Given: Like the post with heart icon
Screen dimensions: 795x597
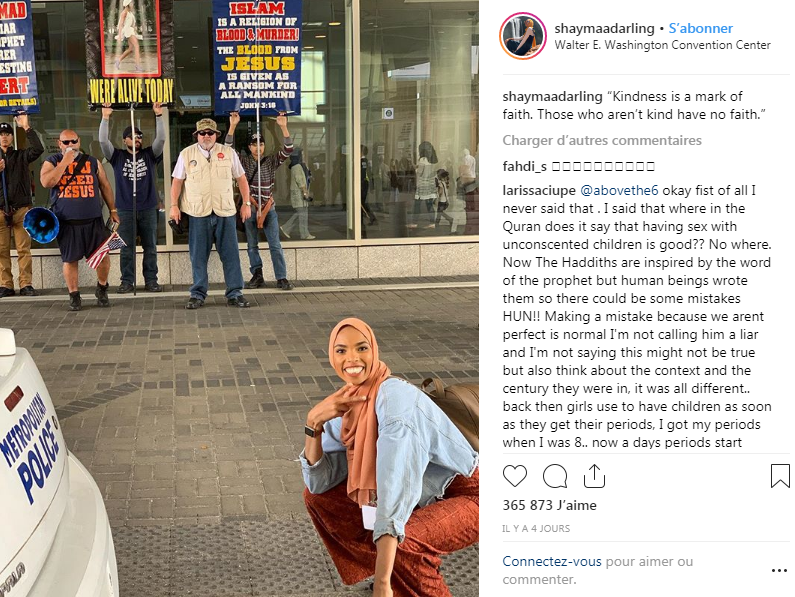Looking at the screenshot, I should coord(515,476).
